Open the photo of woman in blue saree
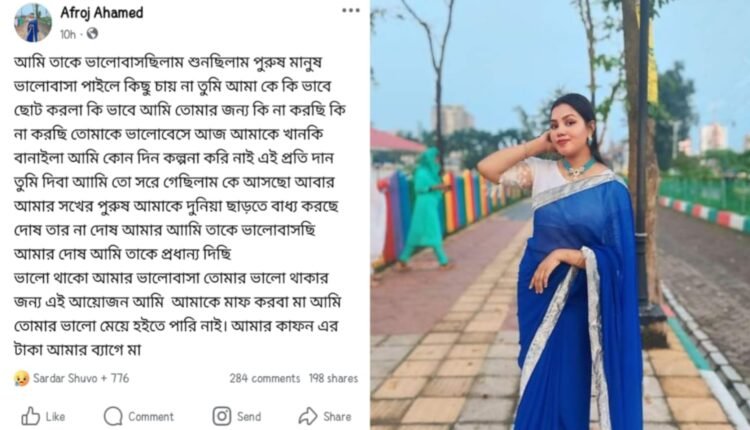Screen dimensions: 750x430 pyautogui.click(x=560, y=215)
